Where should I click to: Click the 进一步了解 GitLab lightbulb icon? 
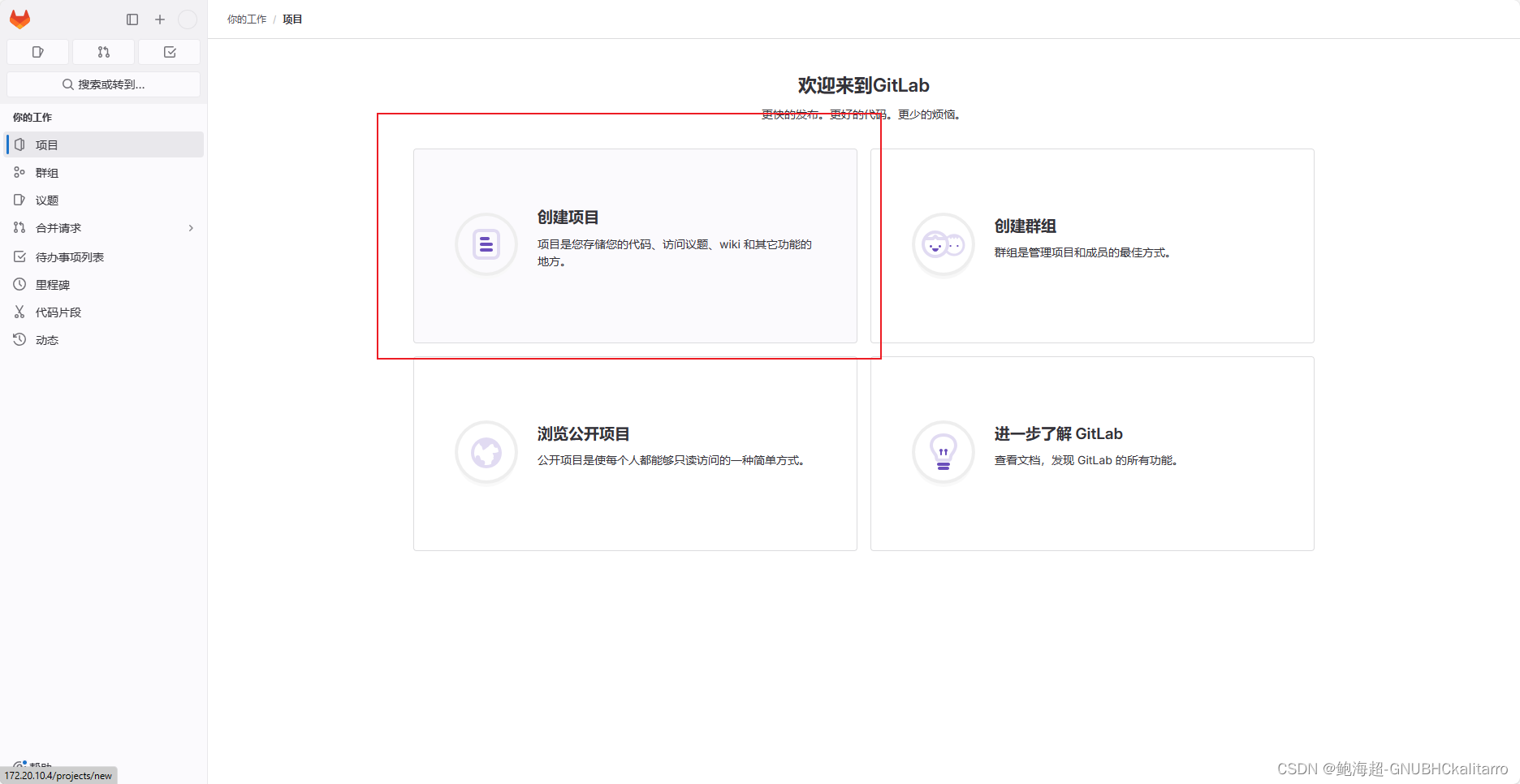tap(944, 452)
